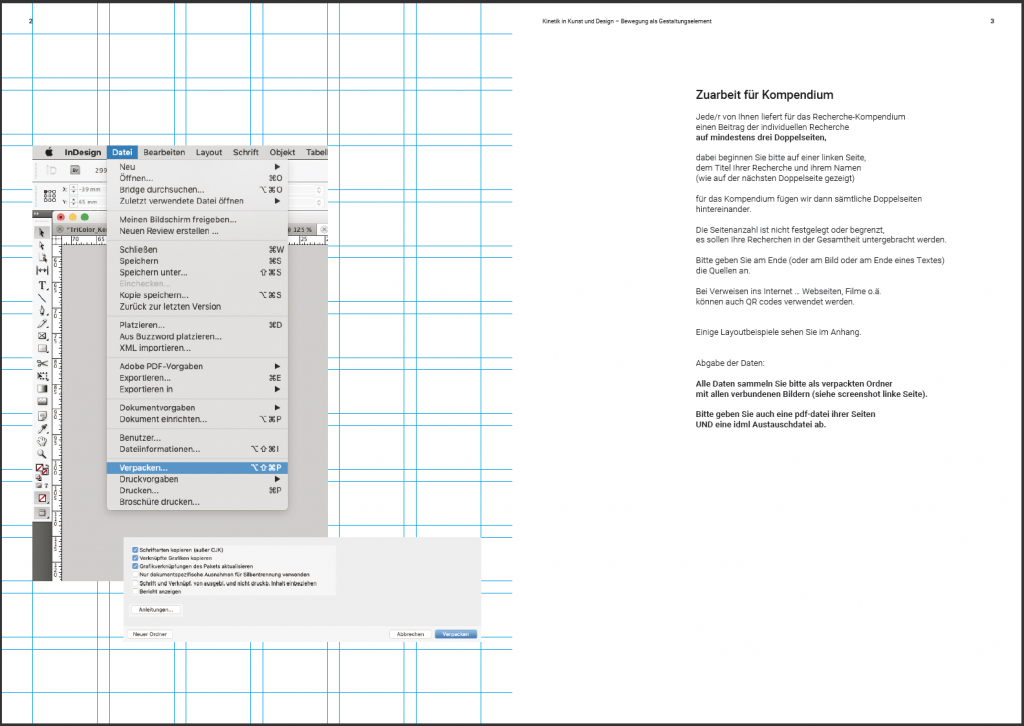
Task: Select the Hand tool
Action: 42,441
